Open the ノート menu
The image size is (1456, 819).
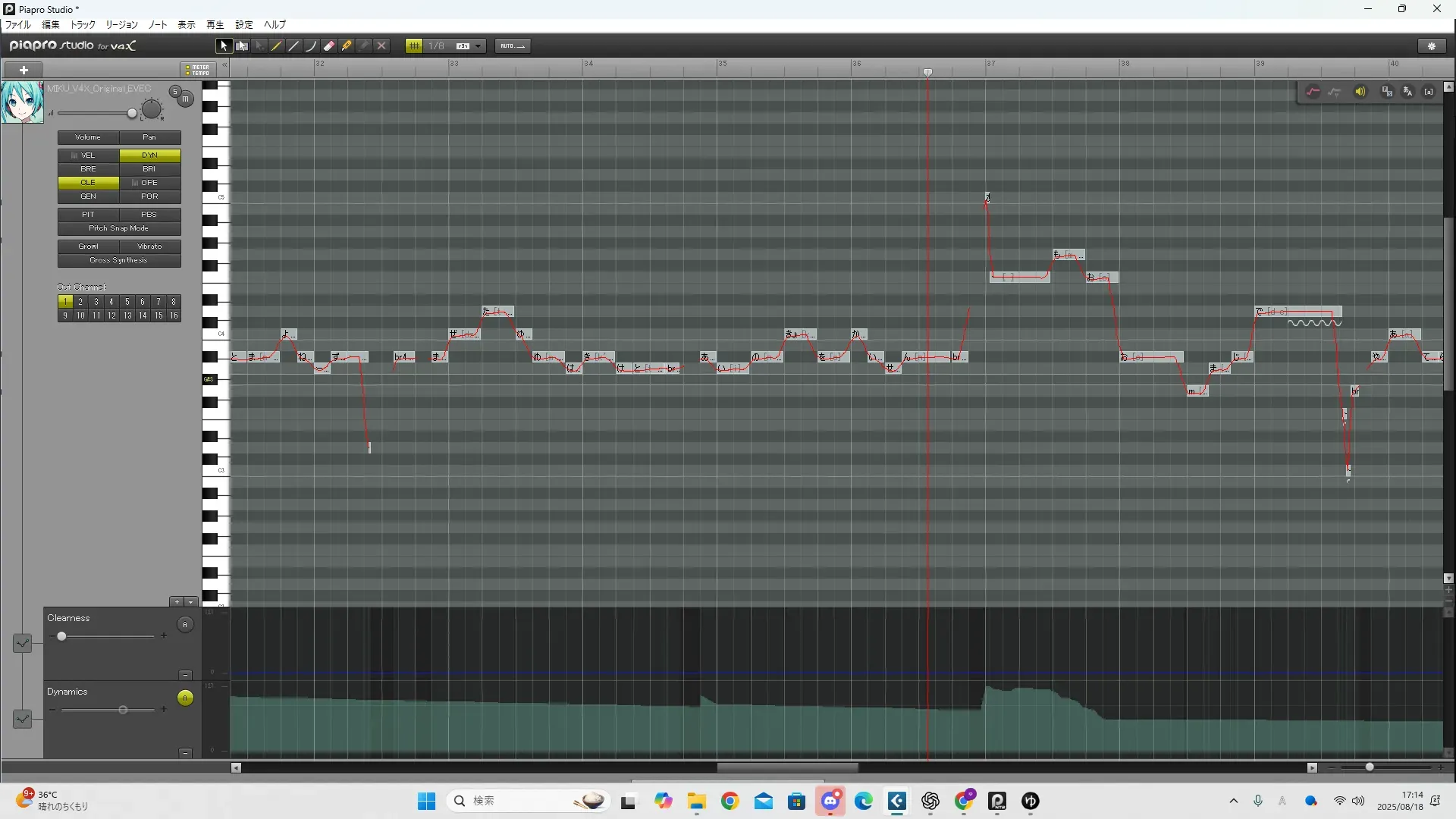(158, 25)
